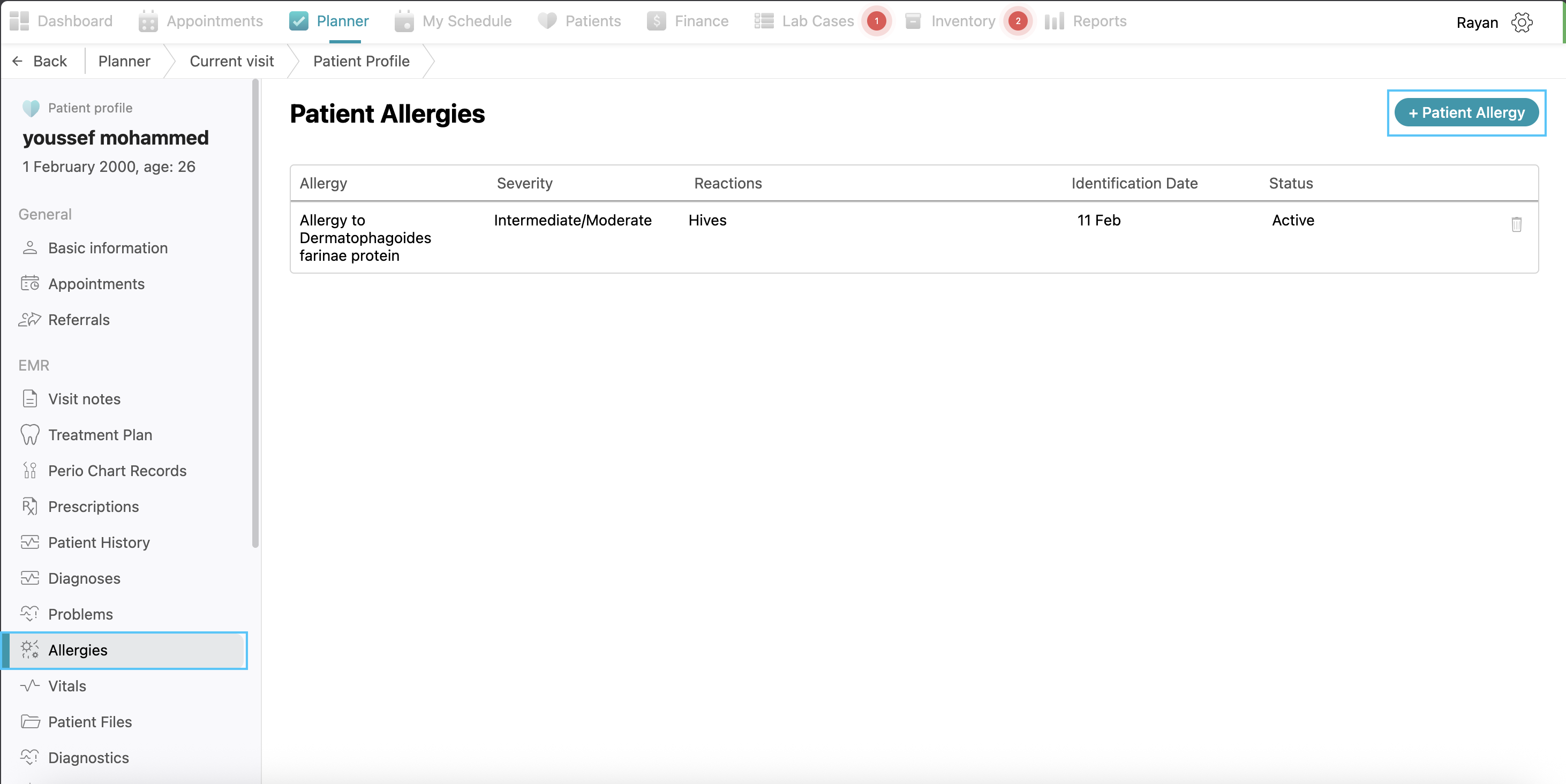
Task: Open settings gear next to Rayan
Action: (1522, 22)
